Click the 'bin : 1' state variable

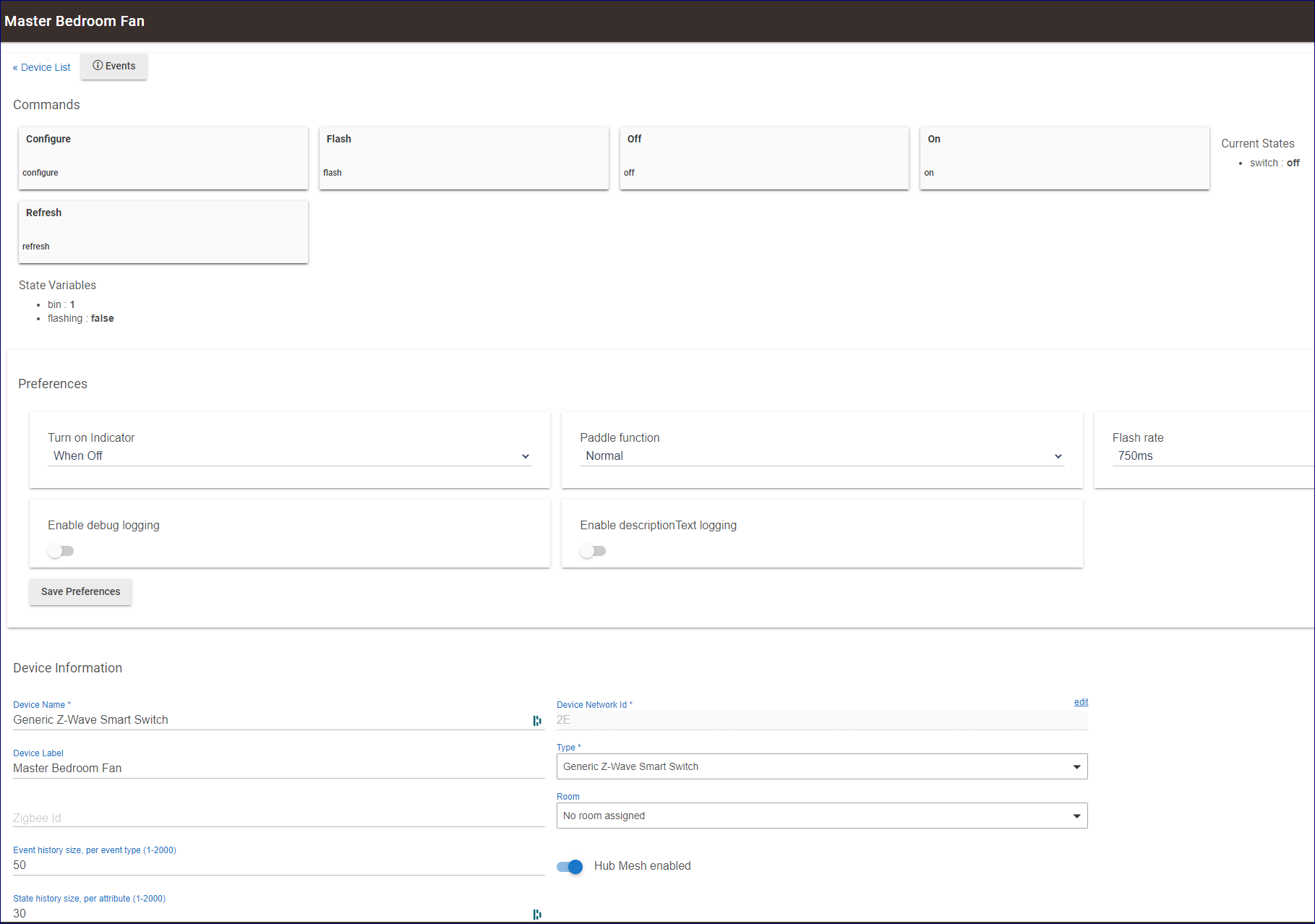pyautogui.click(x=61, y=305)
